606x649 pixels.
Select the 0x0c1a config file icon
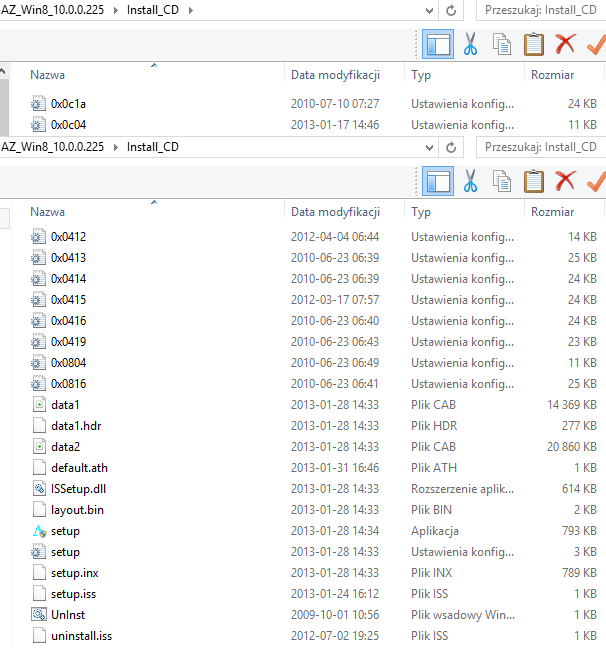pos(38,103)
